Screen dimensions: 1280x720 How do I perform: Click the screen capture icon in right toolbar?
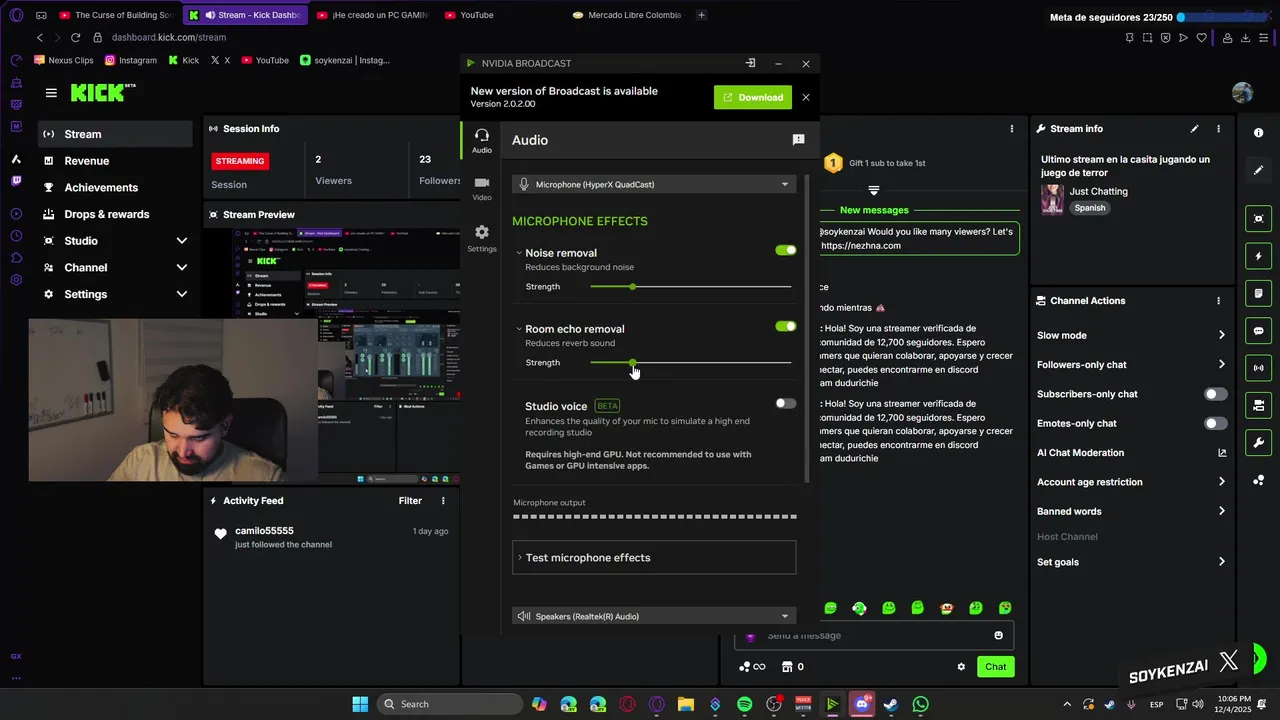1258,219
